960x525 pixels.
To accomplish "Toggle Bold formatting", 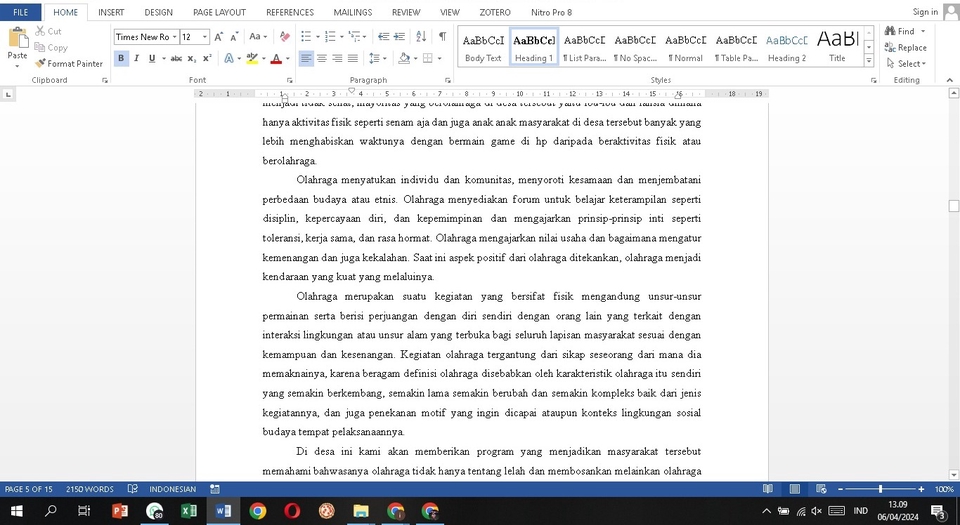I will tap(121, 58).
